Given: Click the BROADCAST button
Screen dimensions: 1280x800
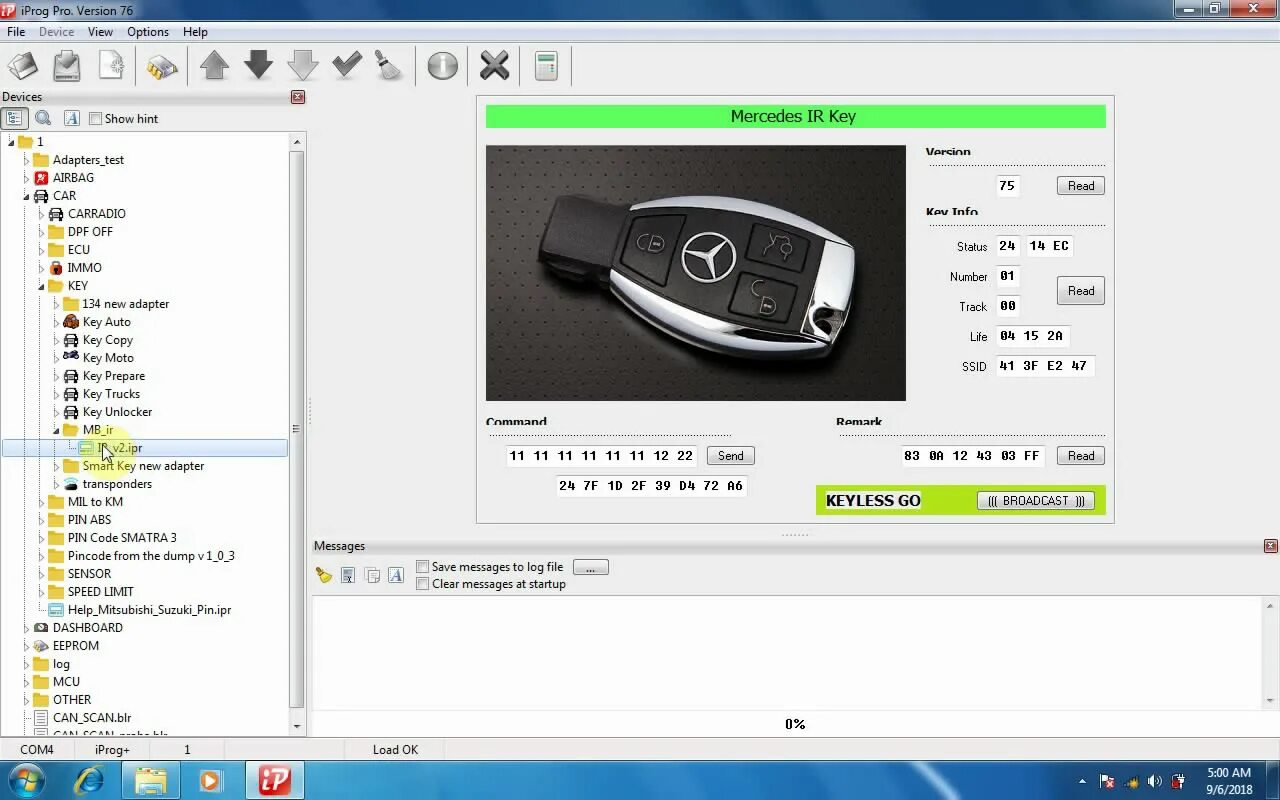Looking at the screenshot, I should coord(1036,501).
